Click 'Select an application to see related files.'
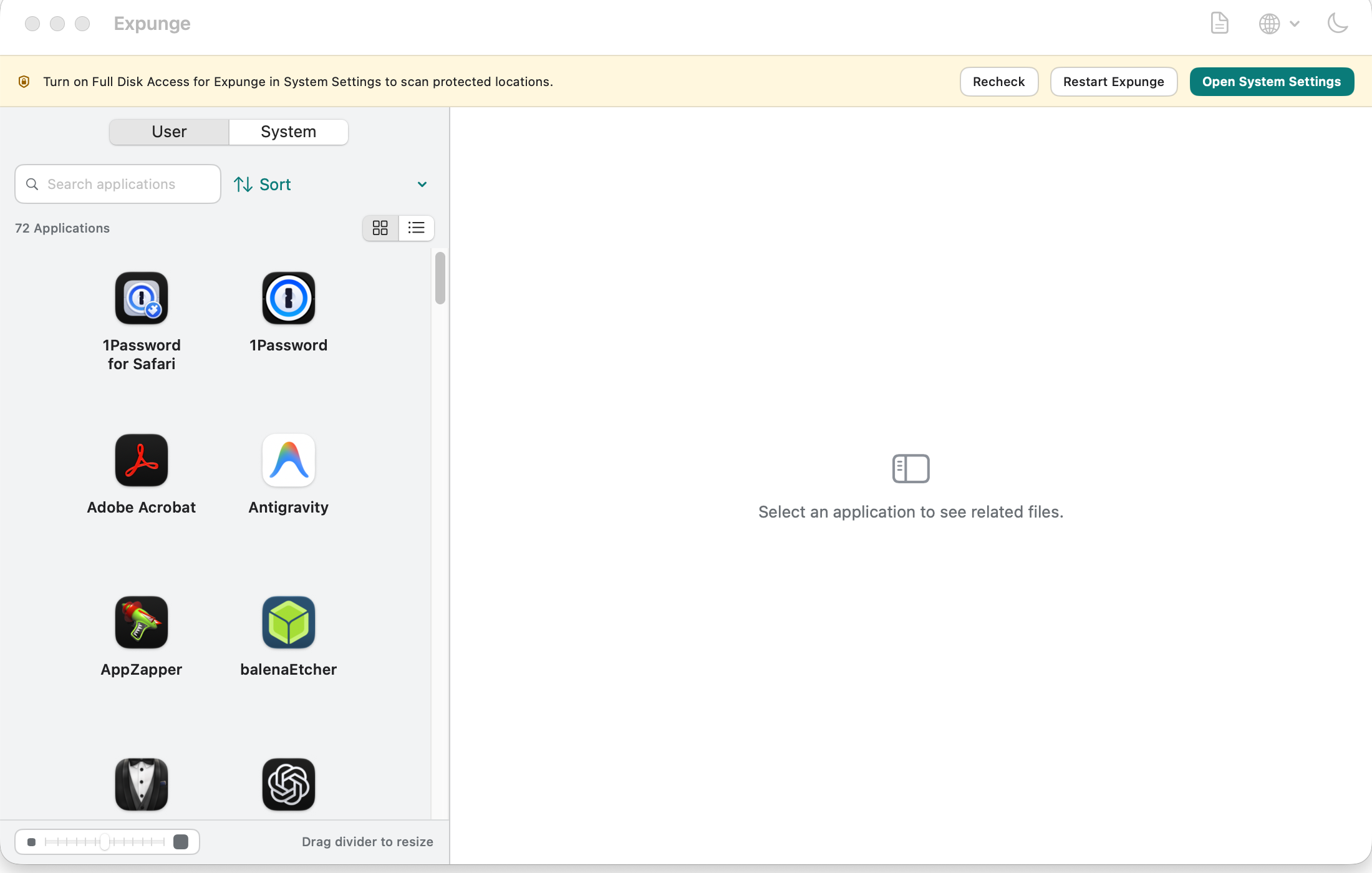The width and height of the screenshot is (1372, 873). 911,512
